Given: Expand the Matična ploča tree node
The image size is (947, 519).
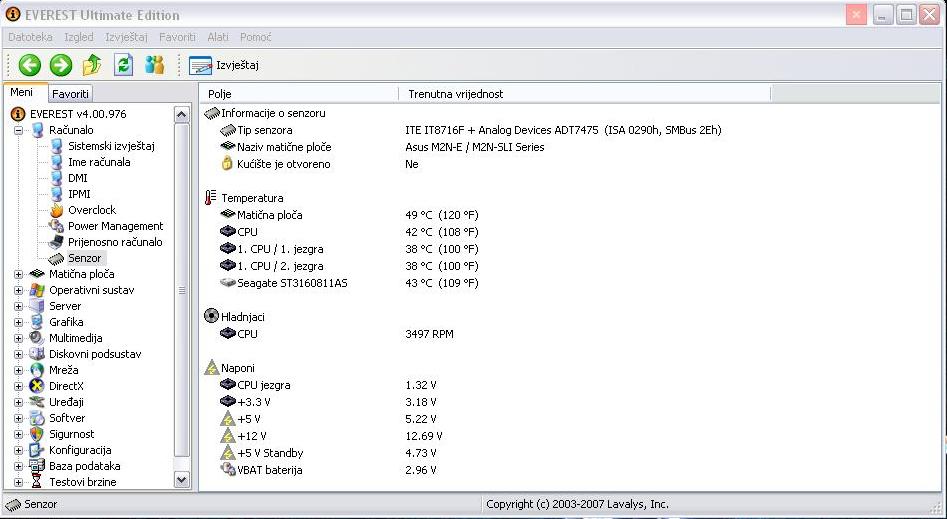Looking at the screenshot, I should coord(19,274).
